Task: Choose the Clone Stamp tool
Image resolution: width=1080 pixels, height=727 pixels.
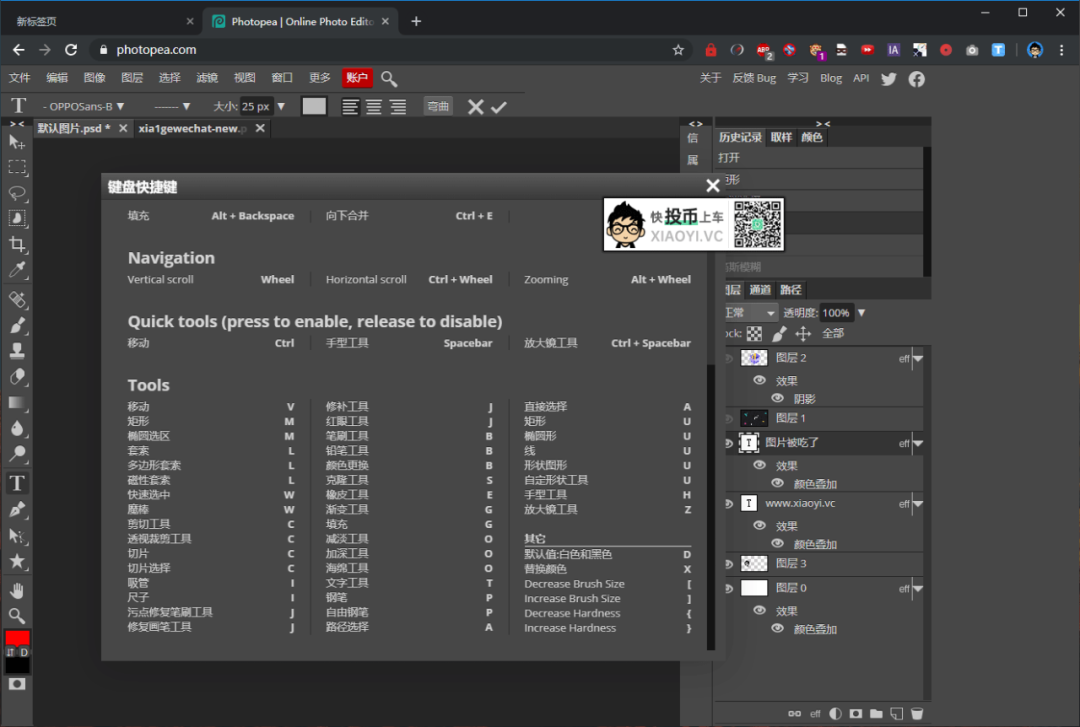Action: (x=15, y=351)
